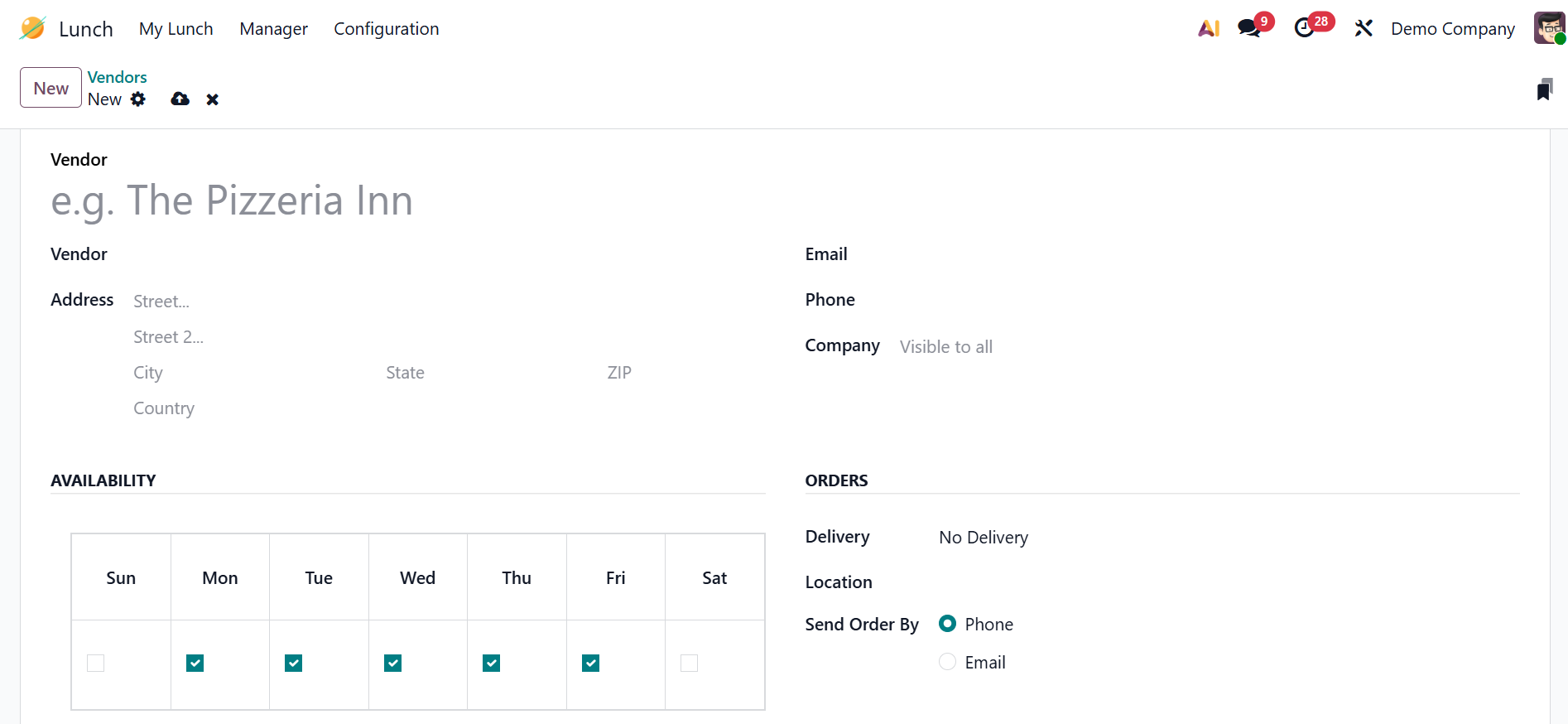Image resolution: width=1568 pixels, height=724 pixels.
Task: Save record with the cloud upload icon
Action: click(x=180, y=99)
